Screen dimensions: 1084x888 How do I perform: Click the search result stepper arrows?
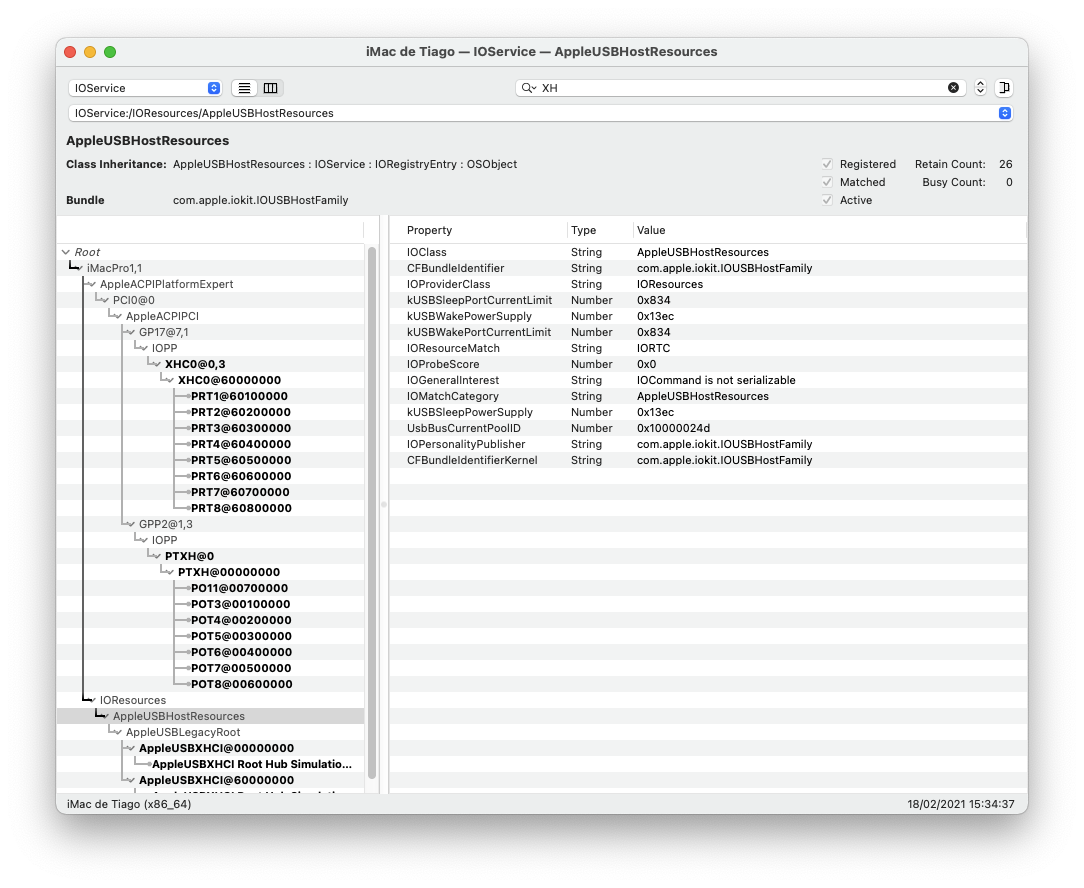(x=980, y=88)
